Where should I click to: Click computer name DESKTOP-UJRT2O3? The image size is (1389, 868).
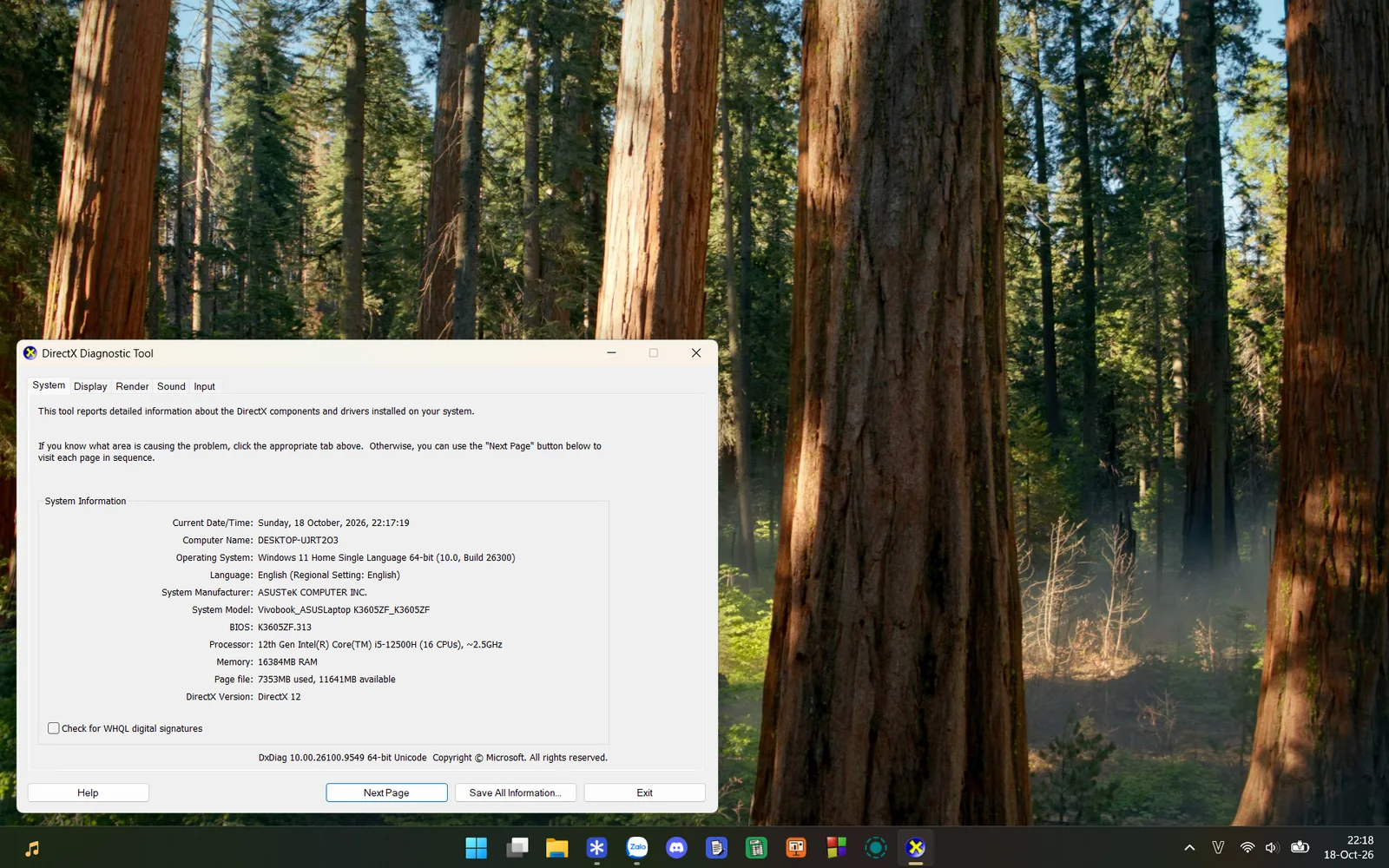[298, 540]
